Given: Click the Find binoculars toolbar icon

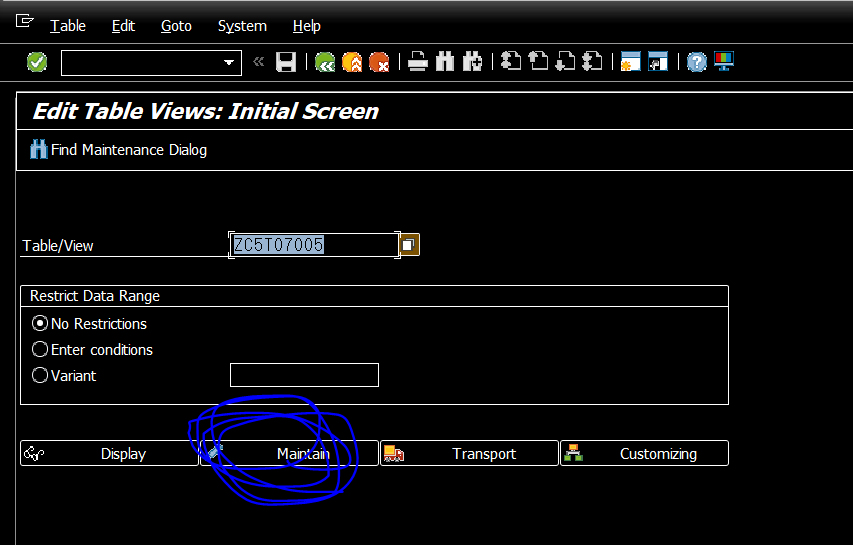Looking at the screenshot, I should [x=445, y=61].
